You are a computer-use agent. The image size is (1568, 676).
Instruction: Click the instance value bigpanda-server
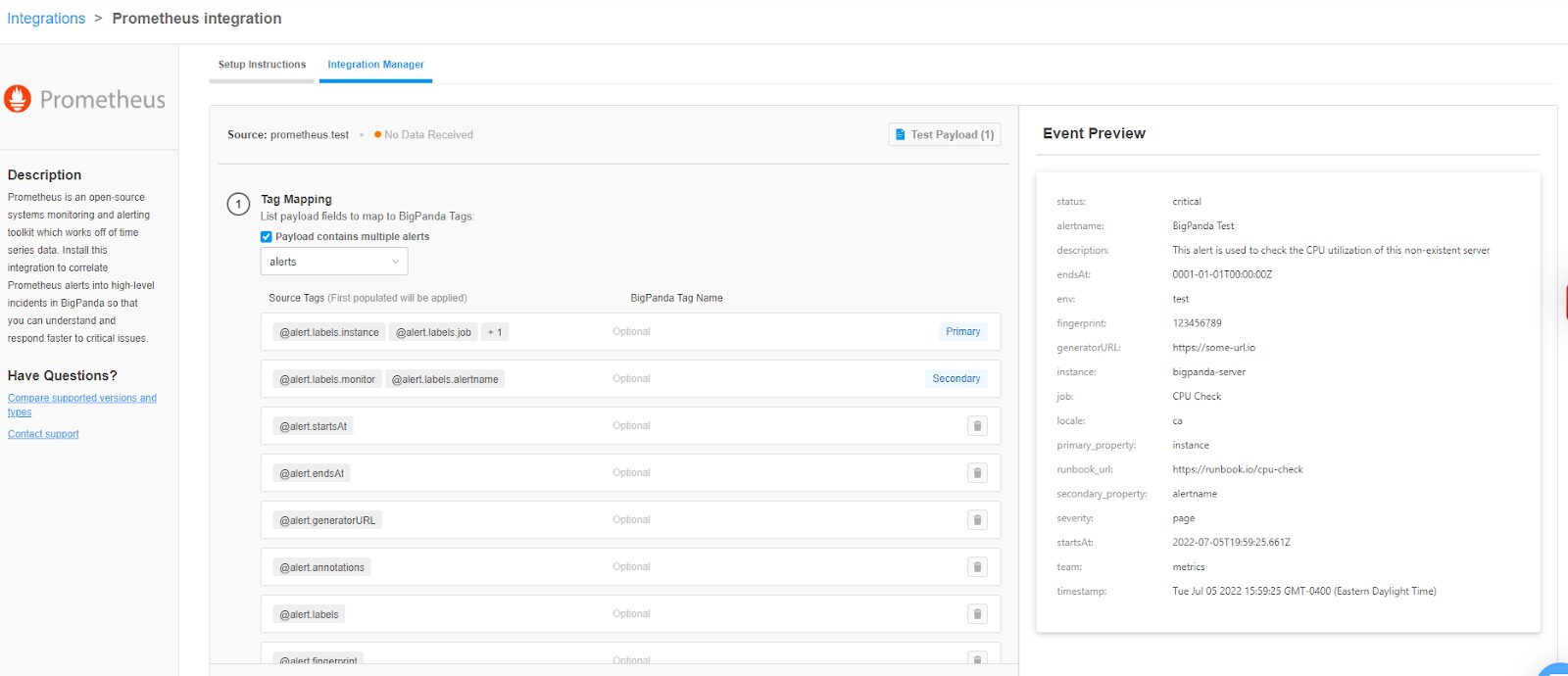(x=1208, y=372)
